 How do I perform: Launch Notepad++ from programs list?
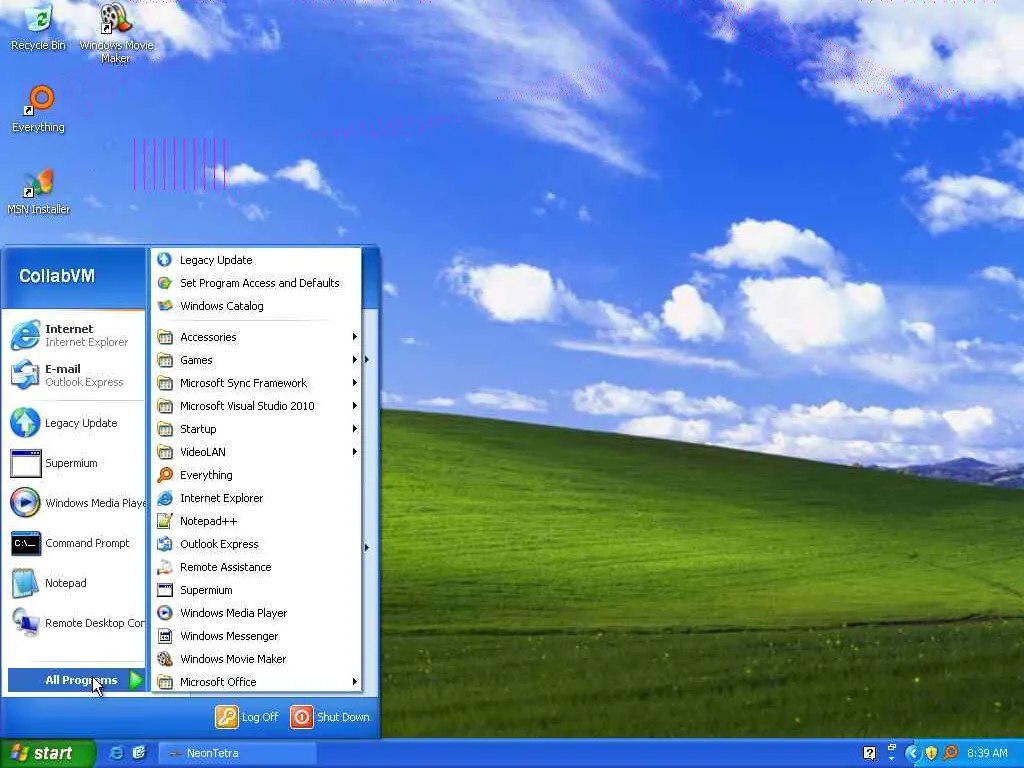[x=257, y=520]
